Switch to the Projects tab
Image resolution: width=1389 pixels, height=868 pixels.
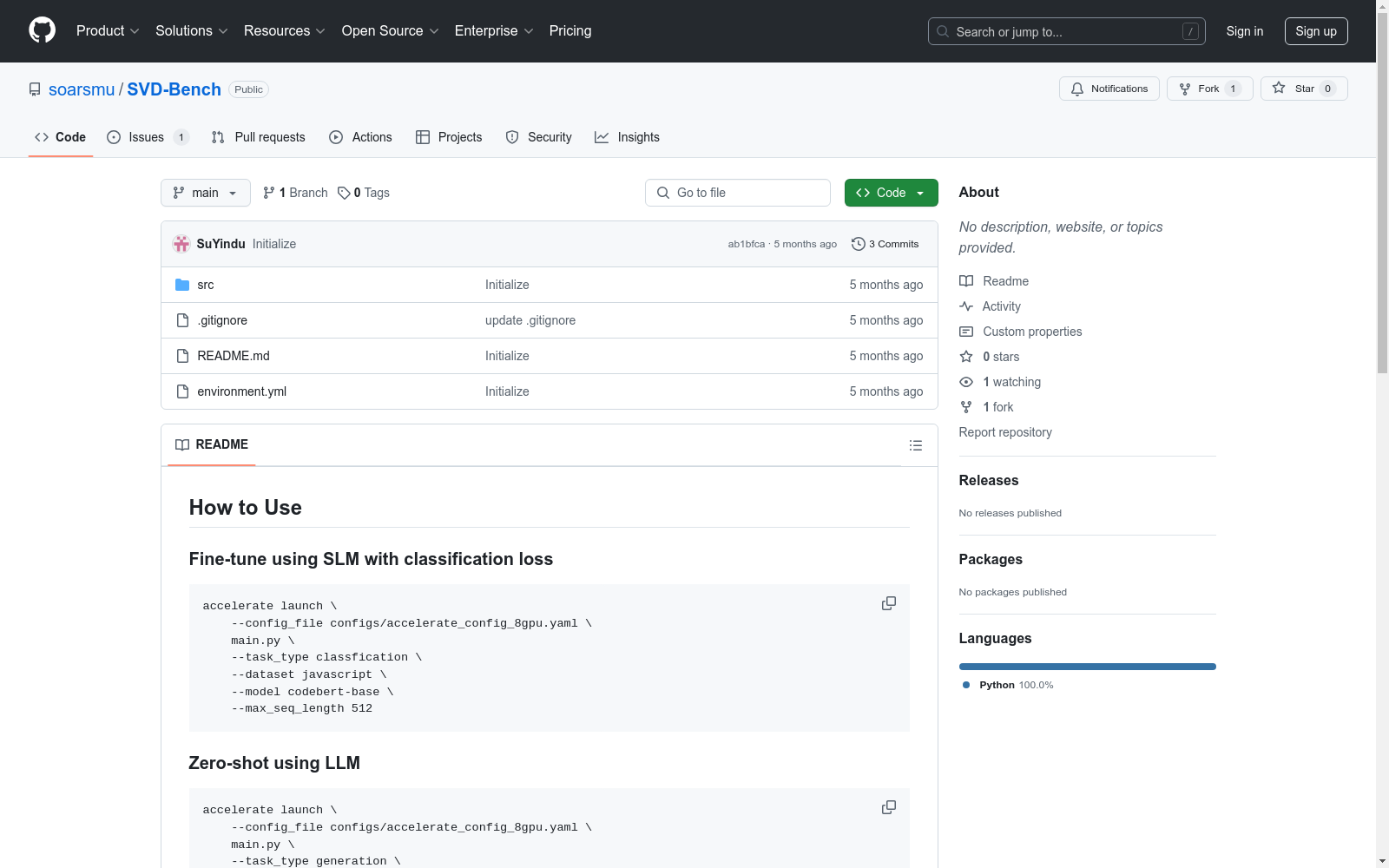point(449,137)
